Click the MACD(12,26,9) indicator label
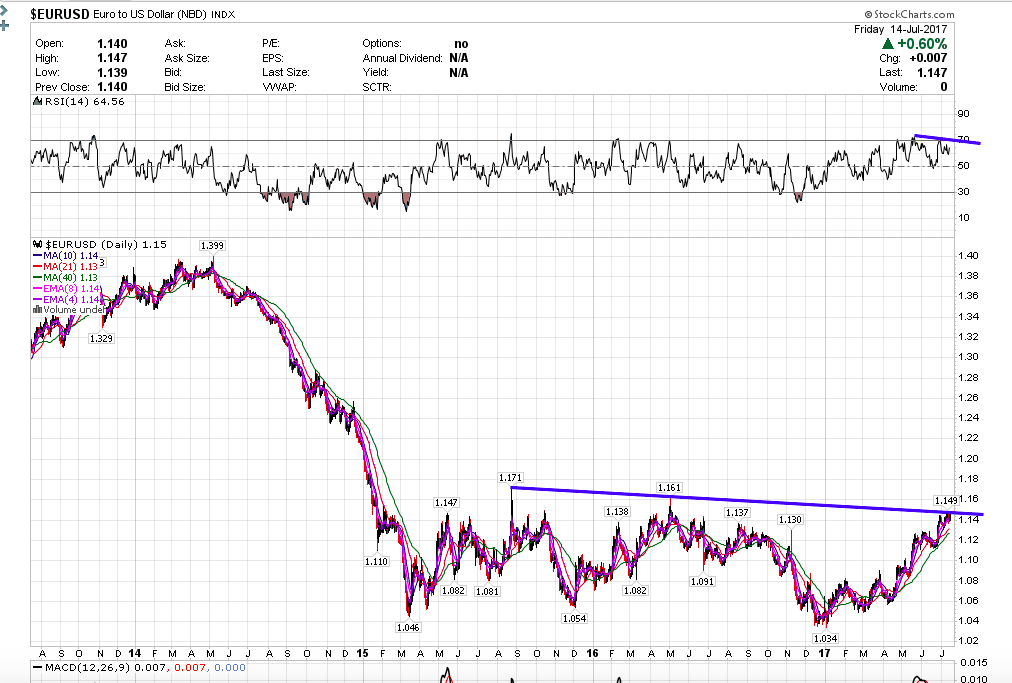1012x683 pixels. [86, 667]
